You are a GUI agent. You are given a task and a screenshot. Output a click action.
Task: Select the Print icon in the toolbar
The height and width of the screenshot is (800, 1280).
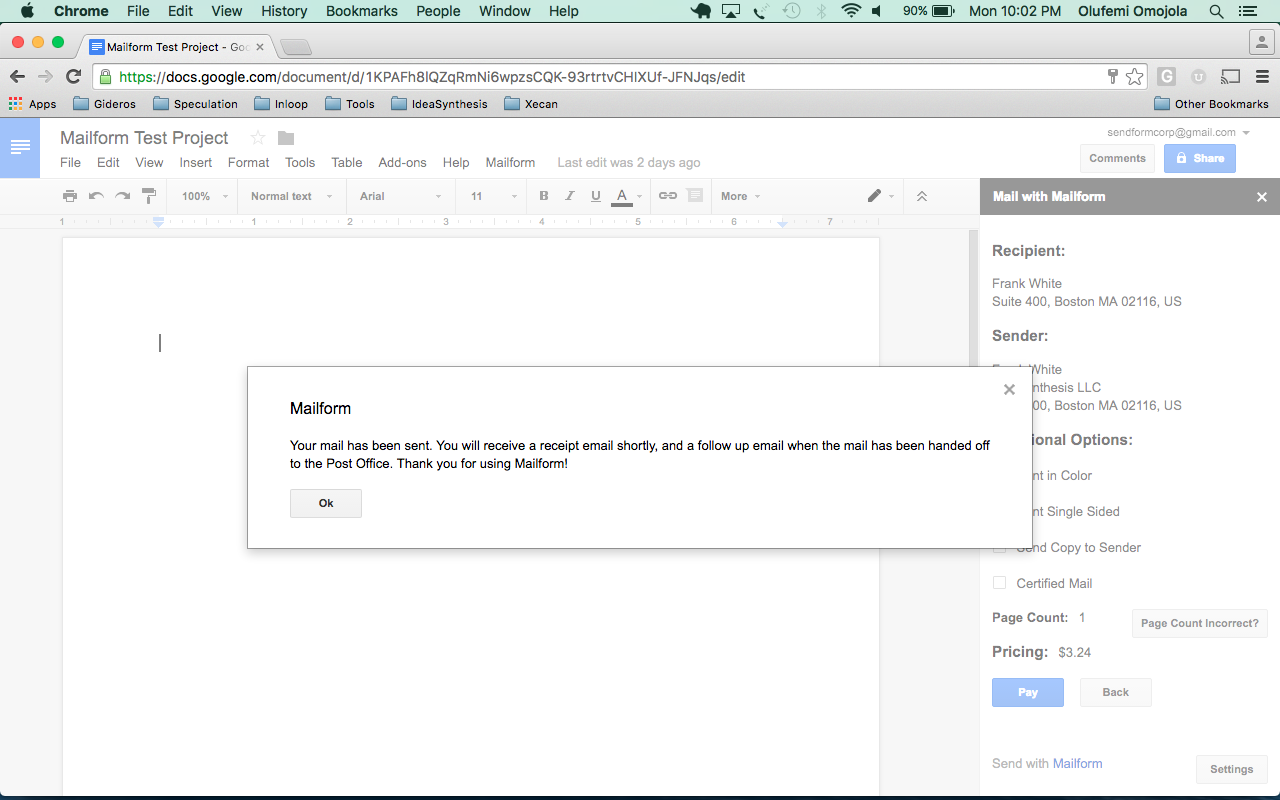[69, 196]
